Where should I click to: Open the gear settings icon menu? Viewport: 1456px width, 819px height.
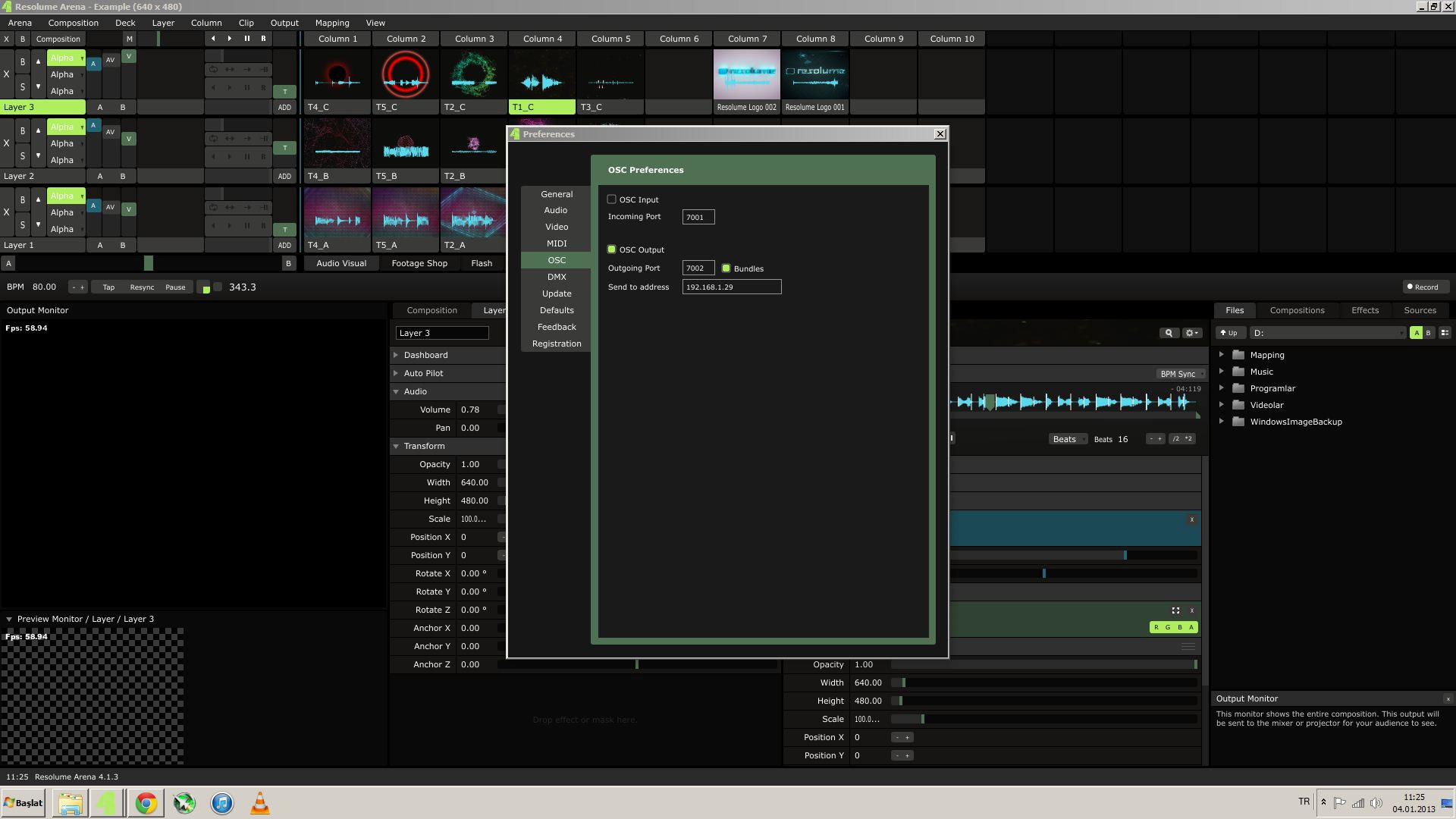click(x=1191, y=333)
